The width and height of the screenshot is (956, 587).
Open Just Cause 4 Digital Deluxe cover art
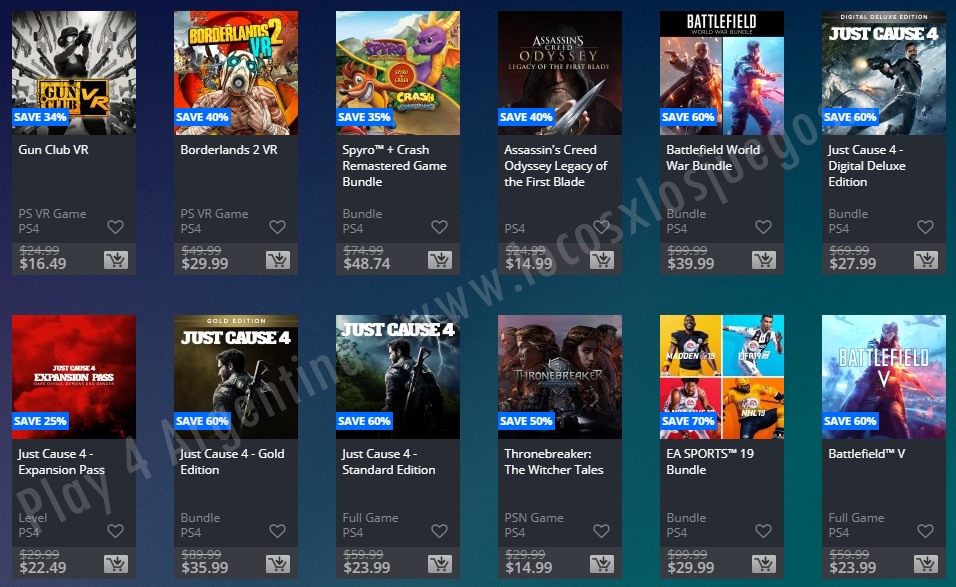pyautogui.click(x=883, y=73)
